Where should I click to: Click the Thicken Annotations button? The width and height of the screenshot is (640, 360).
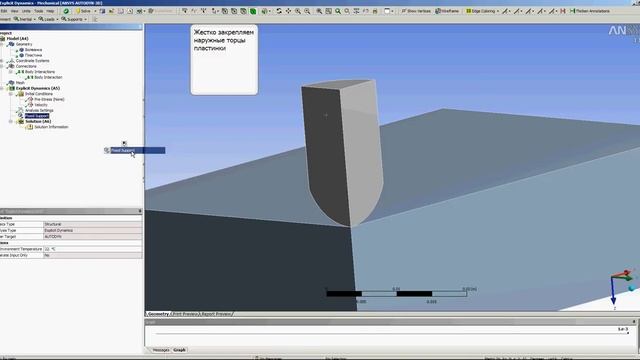(590, 11)
